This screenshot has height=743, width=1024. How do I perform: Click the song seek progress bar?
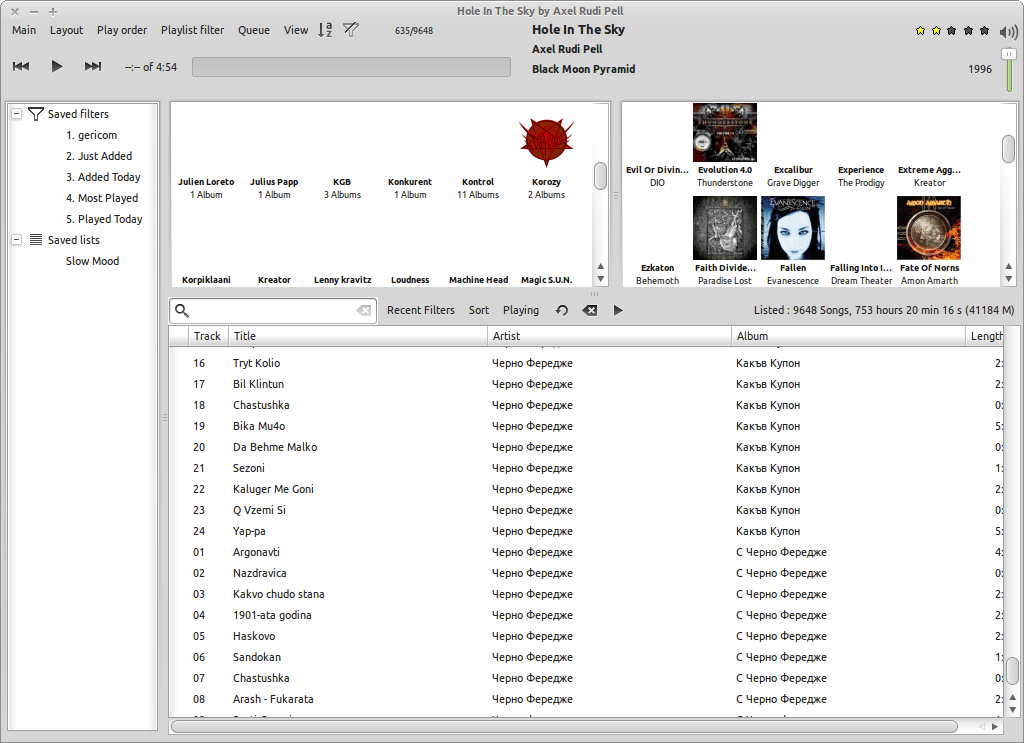pos(351,67)
